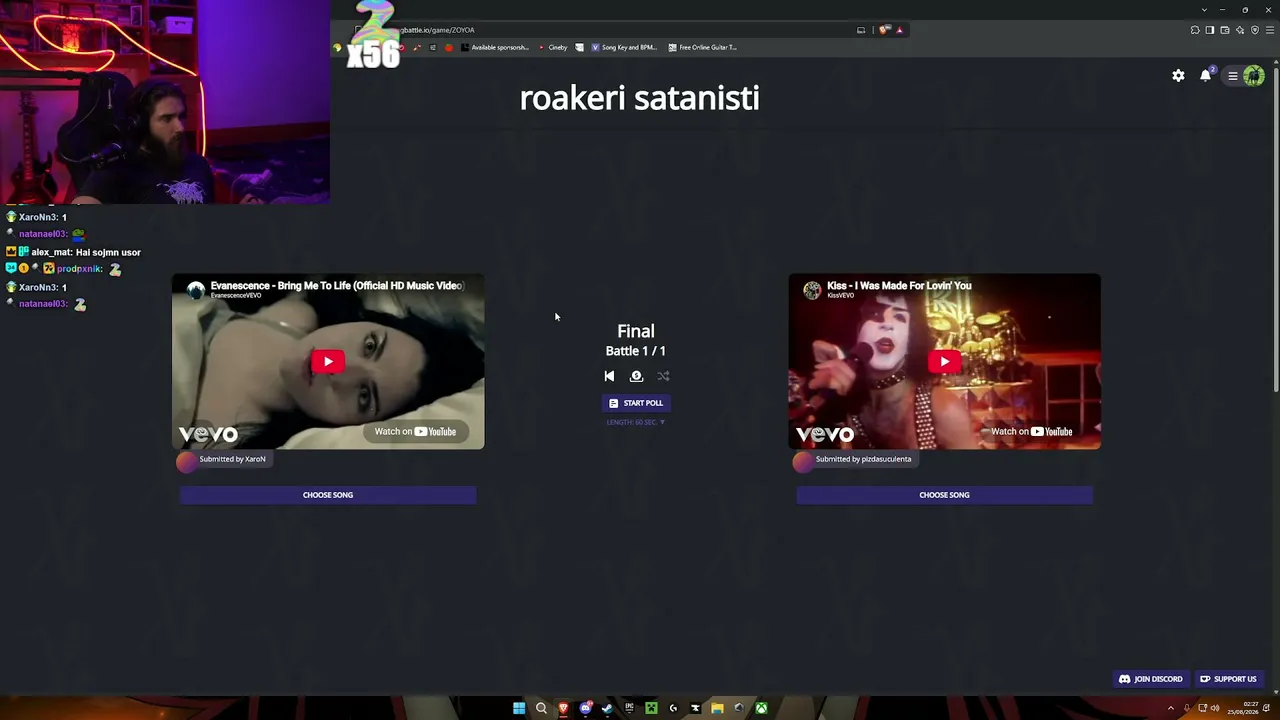Screen dimensions: 1280x720
Task: Play the Kiss I Was Made For Lovin' You video
Action: click(944, 362)
